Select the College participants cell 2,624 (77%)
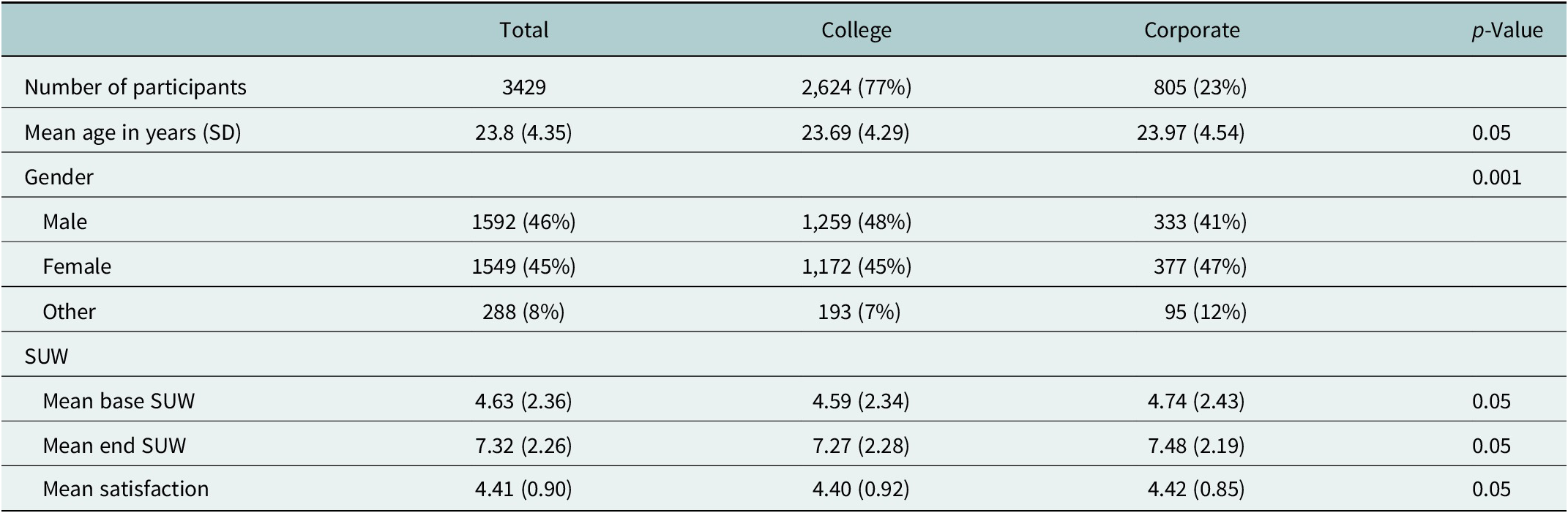 click(x=856, y=87)
